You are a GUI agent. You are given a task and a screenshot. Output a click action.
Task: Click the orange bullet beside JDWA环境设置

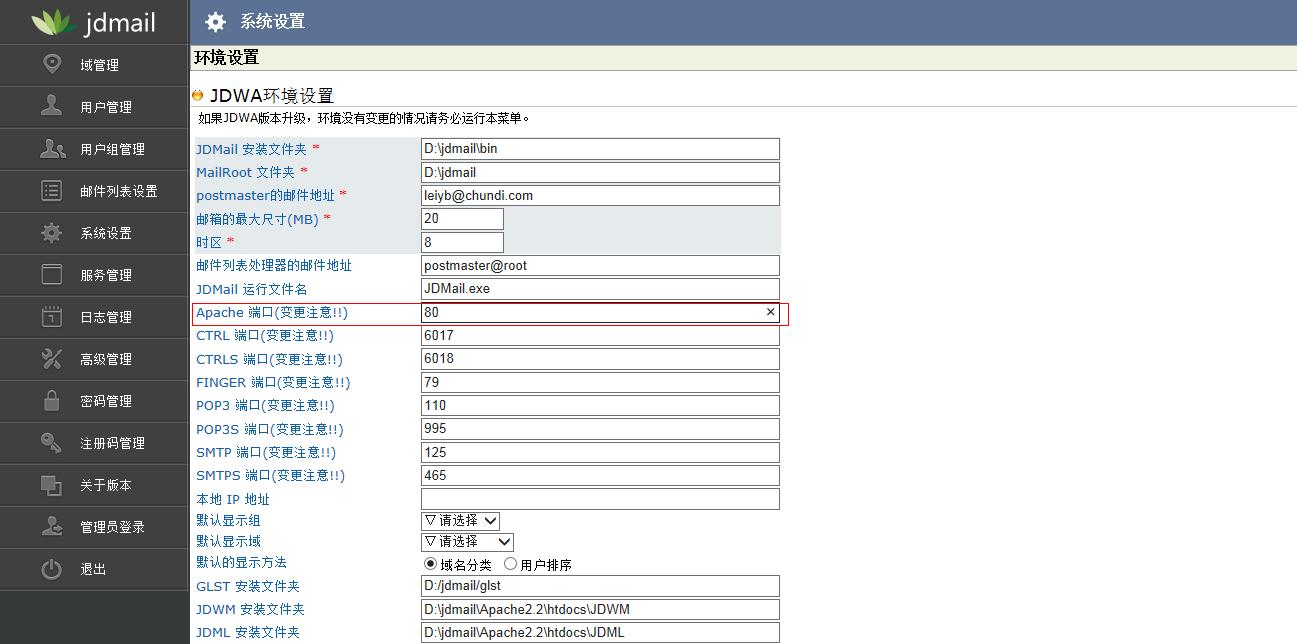pos(197,95)
